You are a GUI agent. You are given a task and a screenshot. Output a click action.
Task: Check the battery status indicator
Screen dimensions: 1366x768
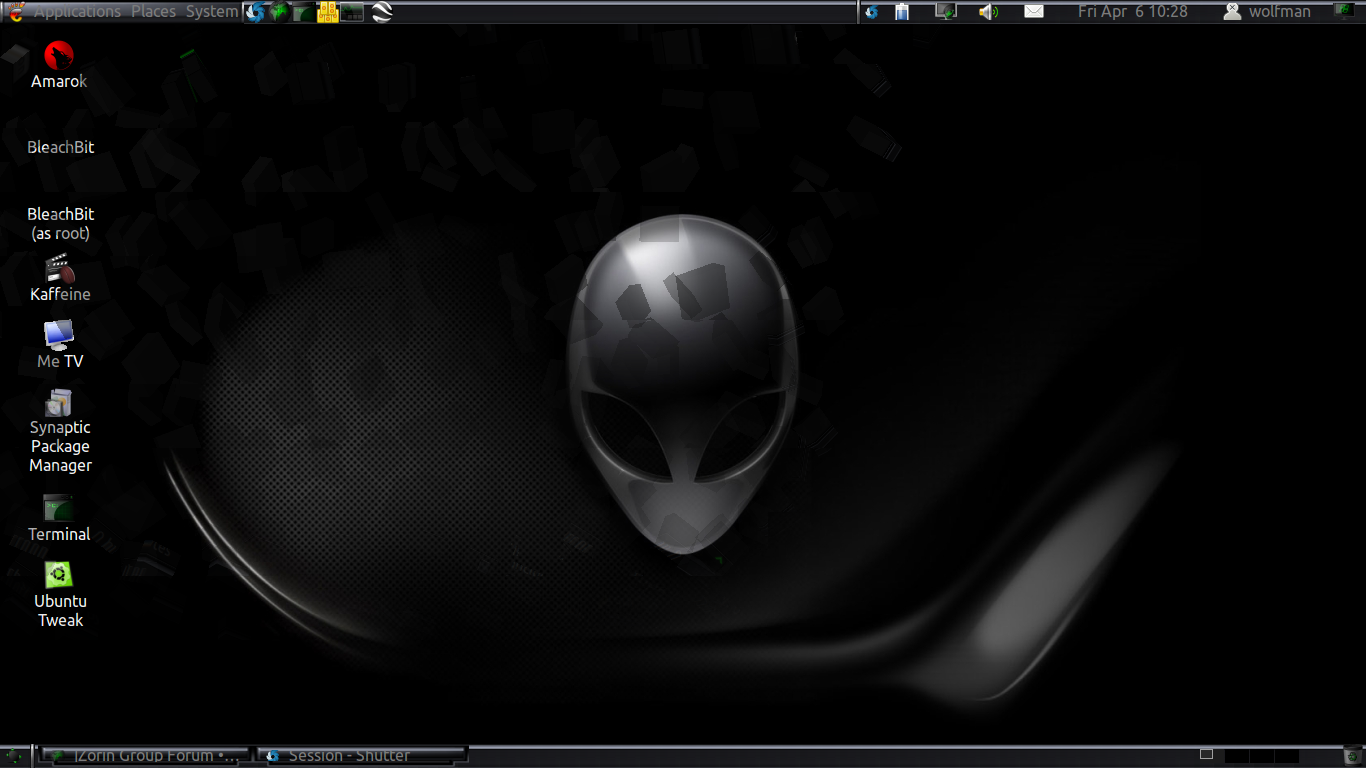(x=902, y=12)
